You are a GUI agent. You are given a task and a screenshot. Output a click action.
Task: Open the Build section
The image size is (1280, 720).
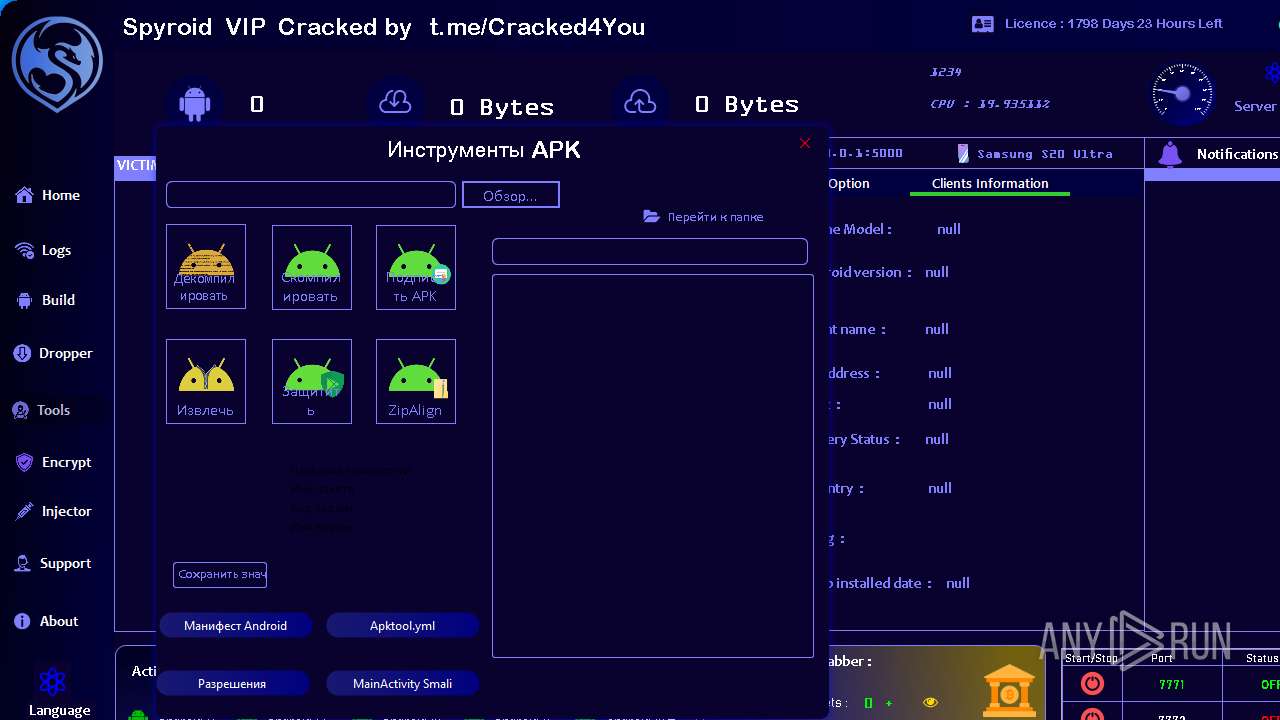45,300
